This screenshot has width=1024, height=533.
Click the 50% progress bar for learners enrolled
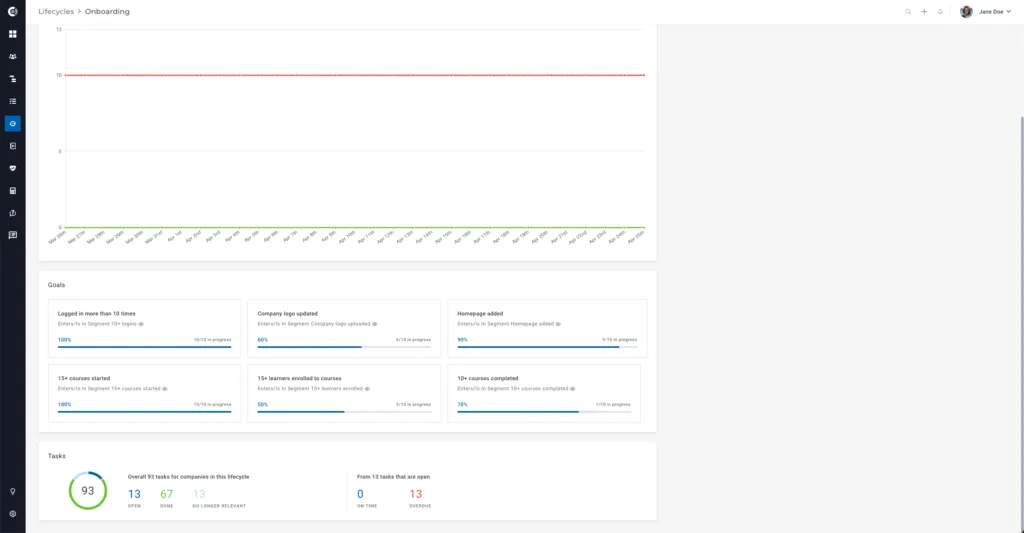point(344,412)
